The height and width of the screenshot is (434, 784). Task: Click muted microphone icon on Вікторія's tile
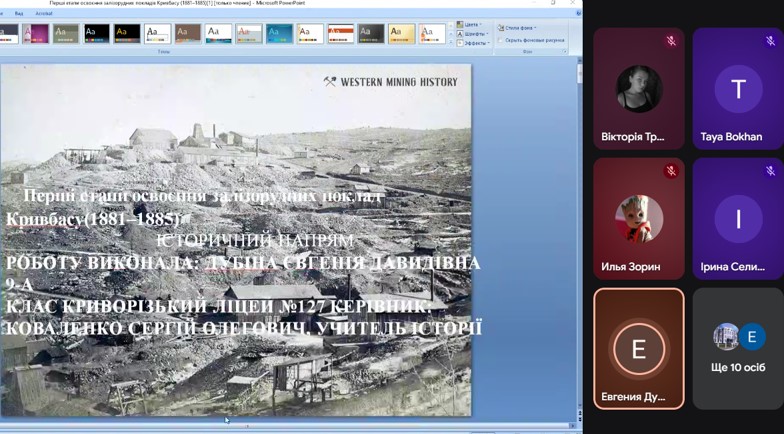point(671,41)
